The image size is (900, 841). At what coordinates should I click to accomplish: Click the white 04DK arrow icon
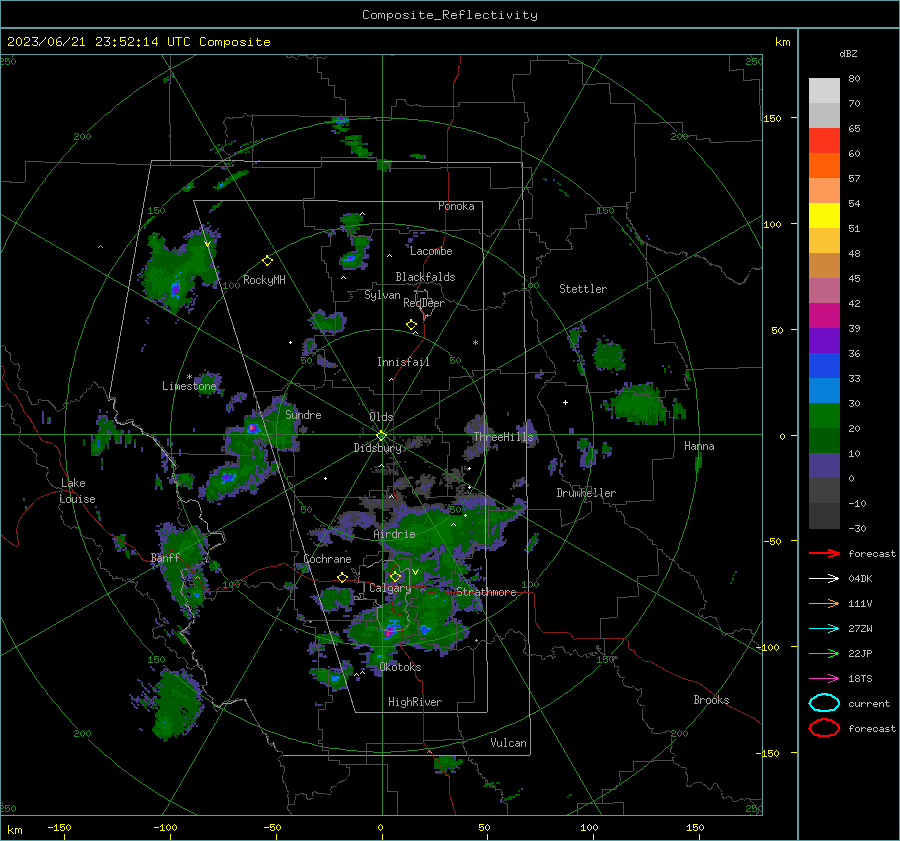pyautogui.click(x=824, y=578)
